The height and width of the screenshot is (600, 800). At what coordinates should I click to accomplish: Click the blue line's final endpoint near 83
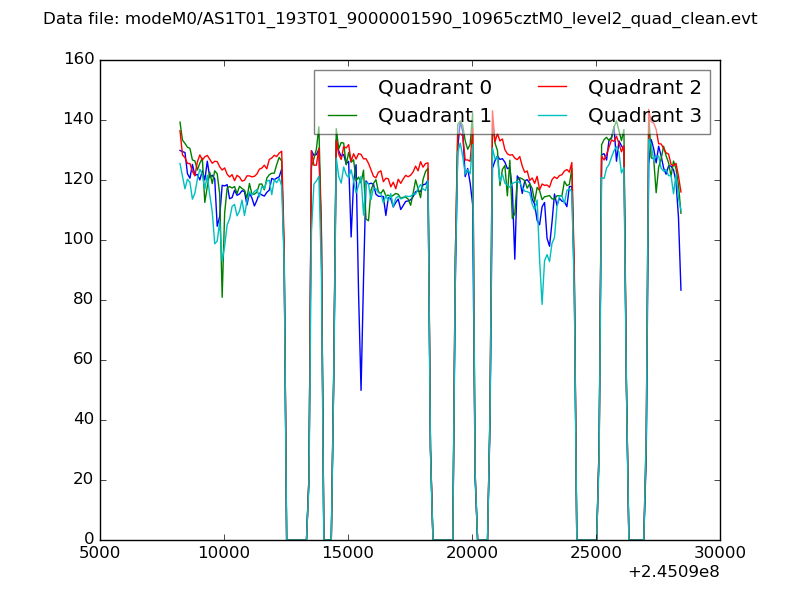[x=681, y=290]
